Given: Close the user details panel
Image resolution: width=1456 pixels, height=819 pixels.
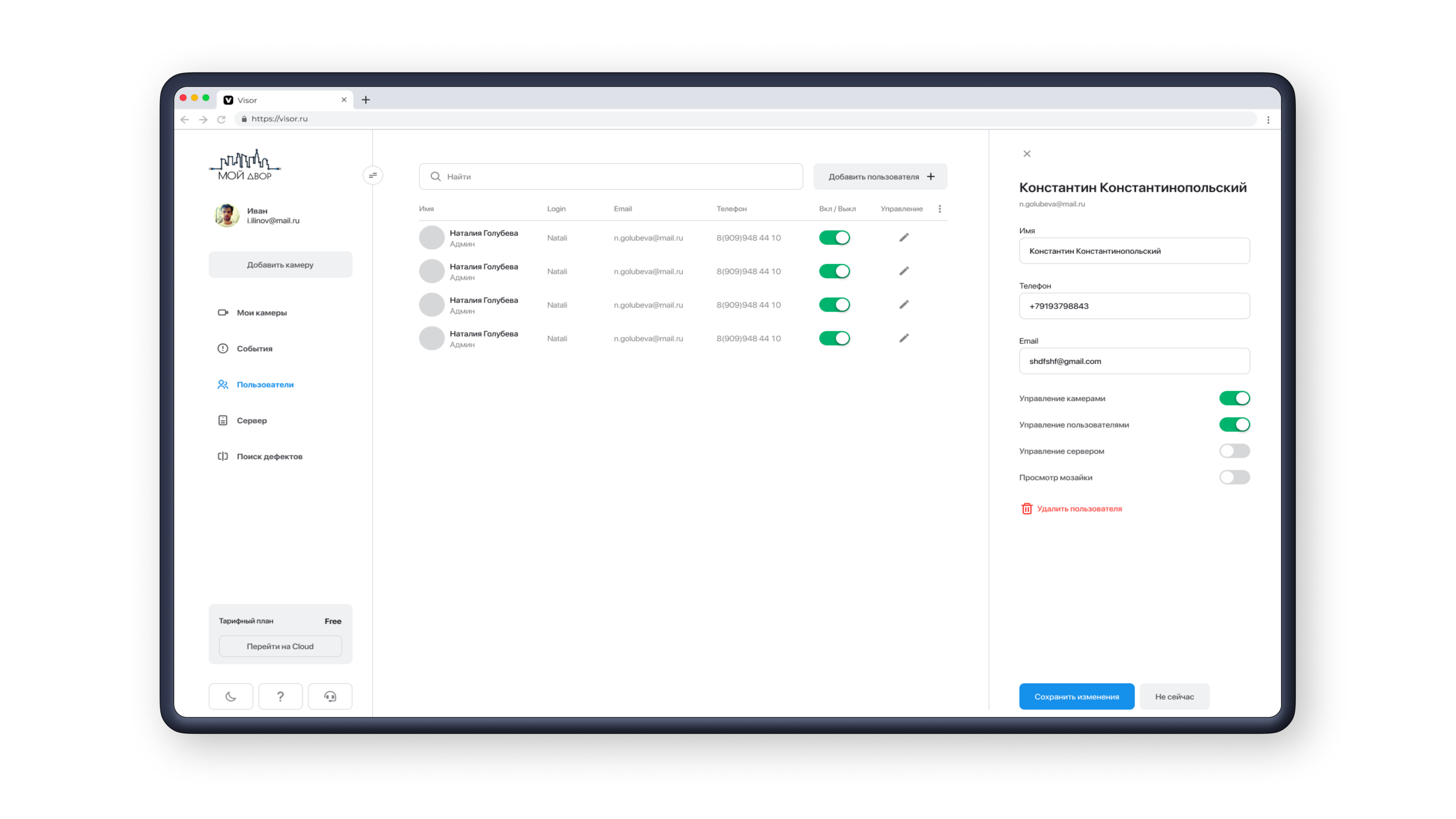Looking at the screenshot, I should click(x=1026, y=154).
